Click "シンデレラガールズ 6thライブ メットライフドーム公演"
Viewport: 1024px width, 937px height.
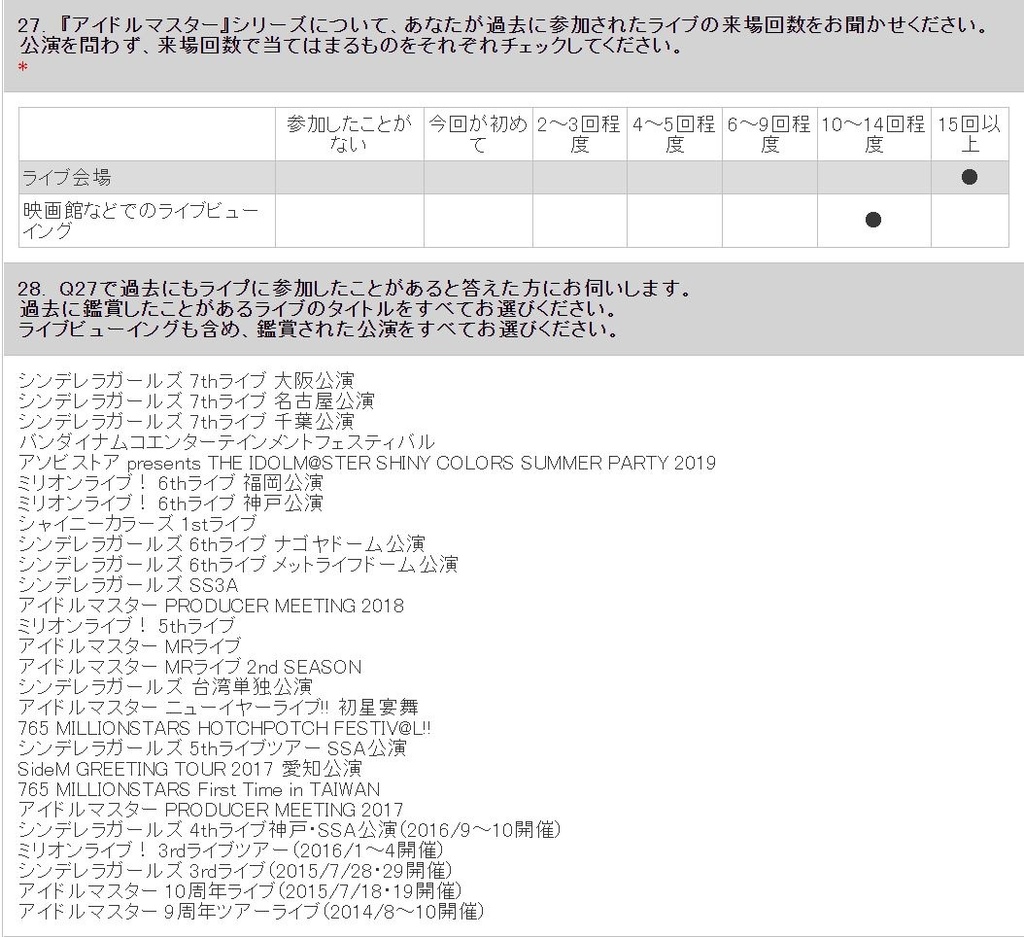click(238, 564)
